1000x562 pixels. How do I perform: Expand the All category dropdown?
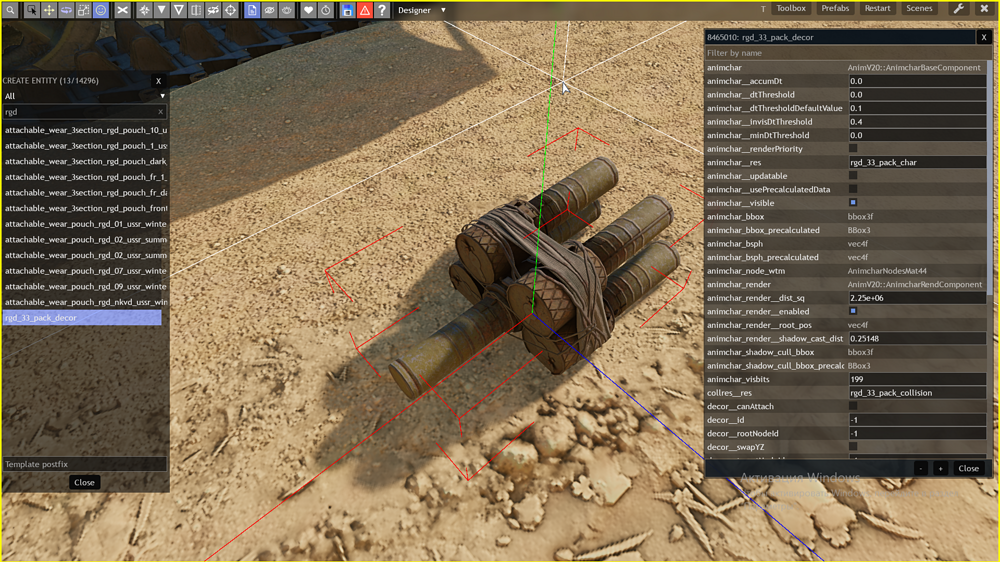[x=85, y=96]
